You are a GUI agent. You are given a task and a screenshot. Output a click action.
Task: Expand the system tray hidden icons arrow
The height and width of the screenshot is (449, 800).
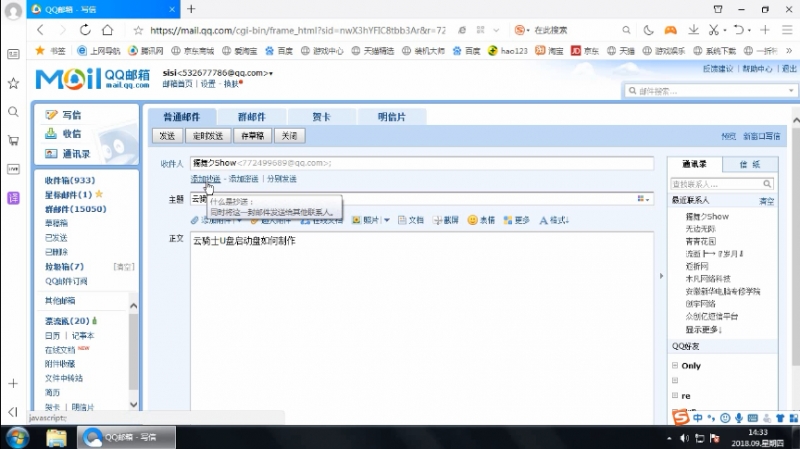[669, 438]
